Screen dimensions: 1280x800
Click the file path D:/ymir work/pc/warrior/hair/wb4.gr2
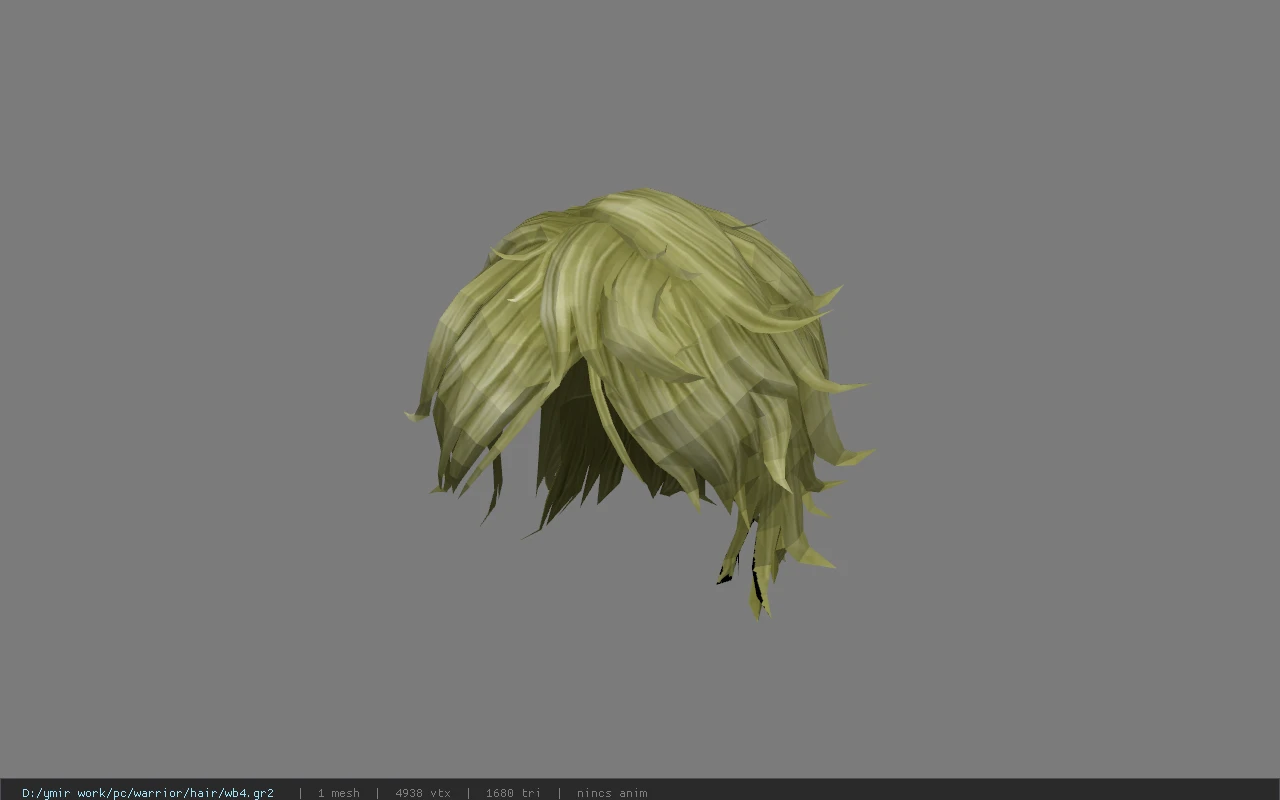click(148, 793)
